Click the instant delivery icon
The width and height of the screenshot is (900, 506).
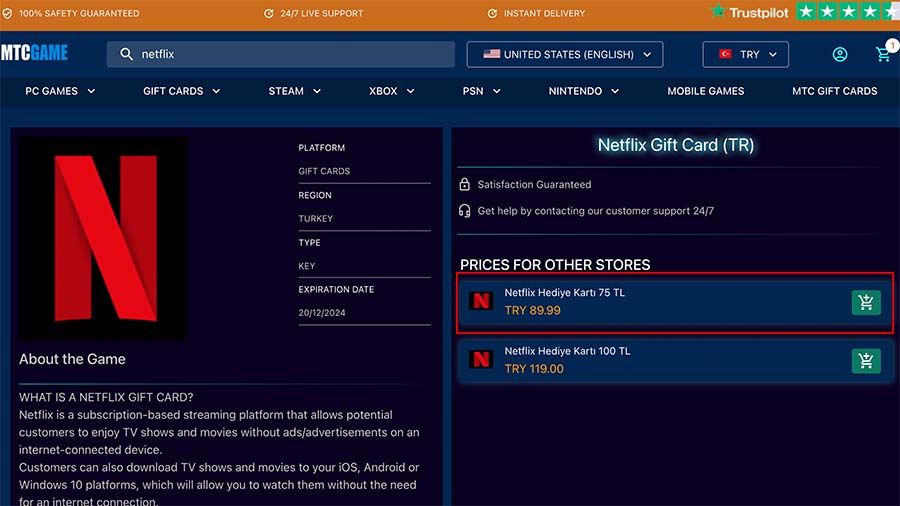tap(492, 13)
